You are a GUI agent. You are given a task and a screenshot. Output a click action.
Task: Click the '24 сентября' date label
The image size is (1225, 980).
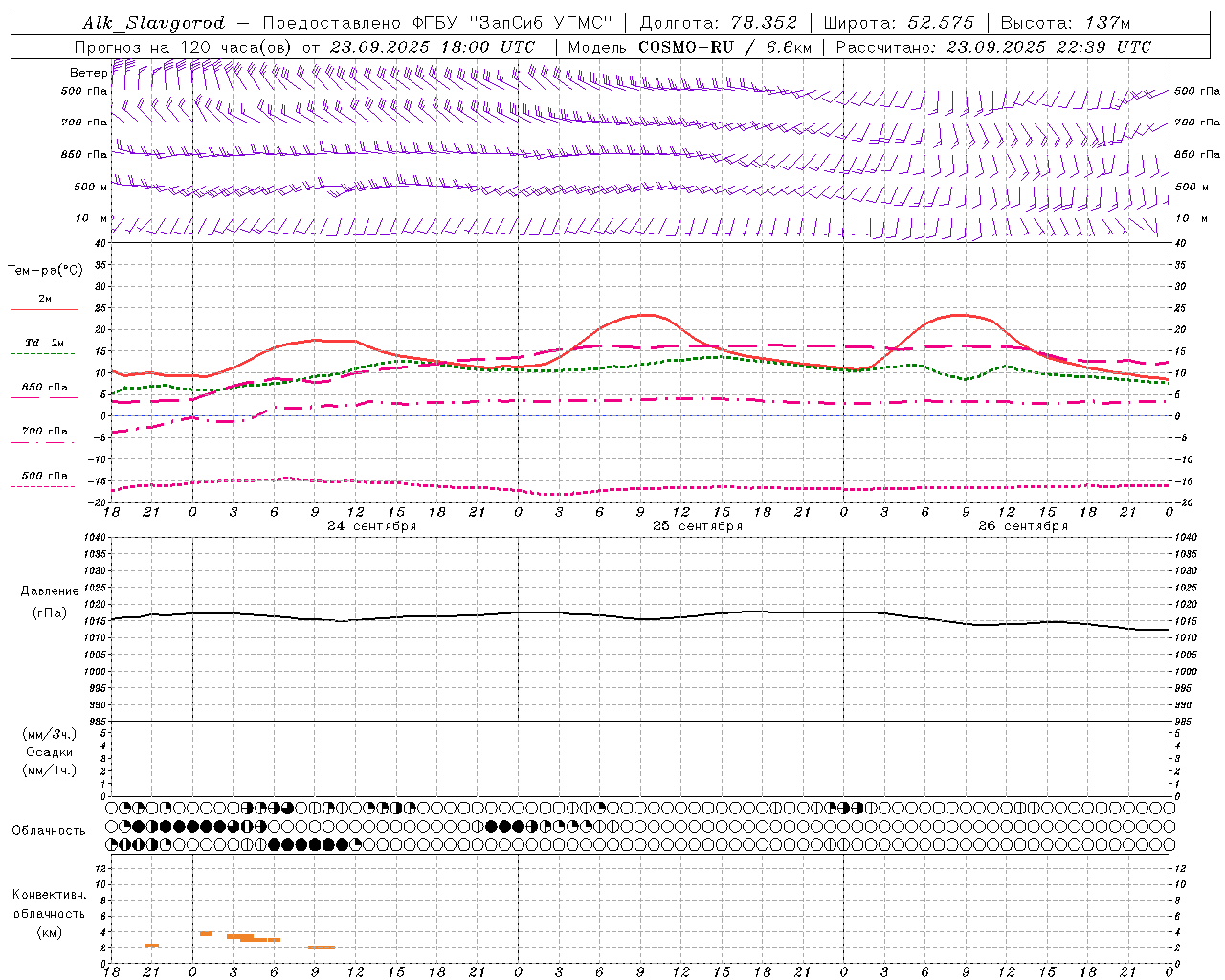pos(371,526)
